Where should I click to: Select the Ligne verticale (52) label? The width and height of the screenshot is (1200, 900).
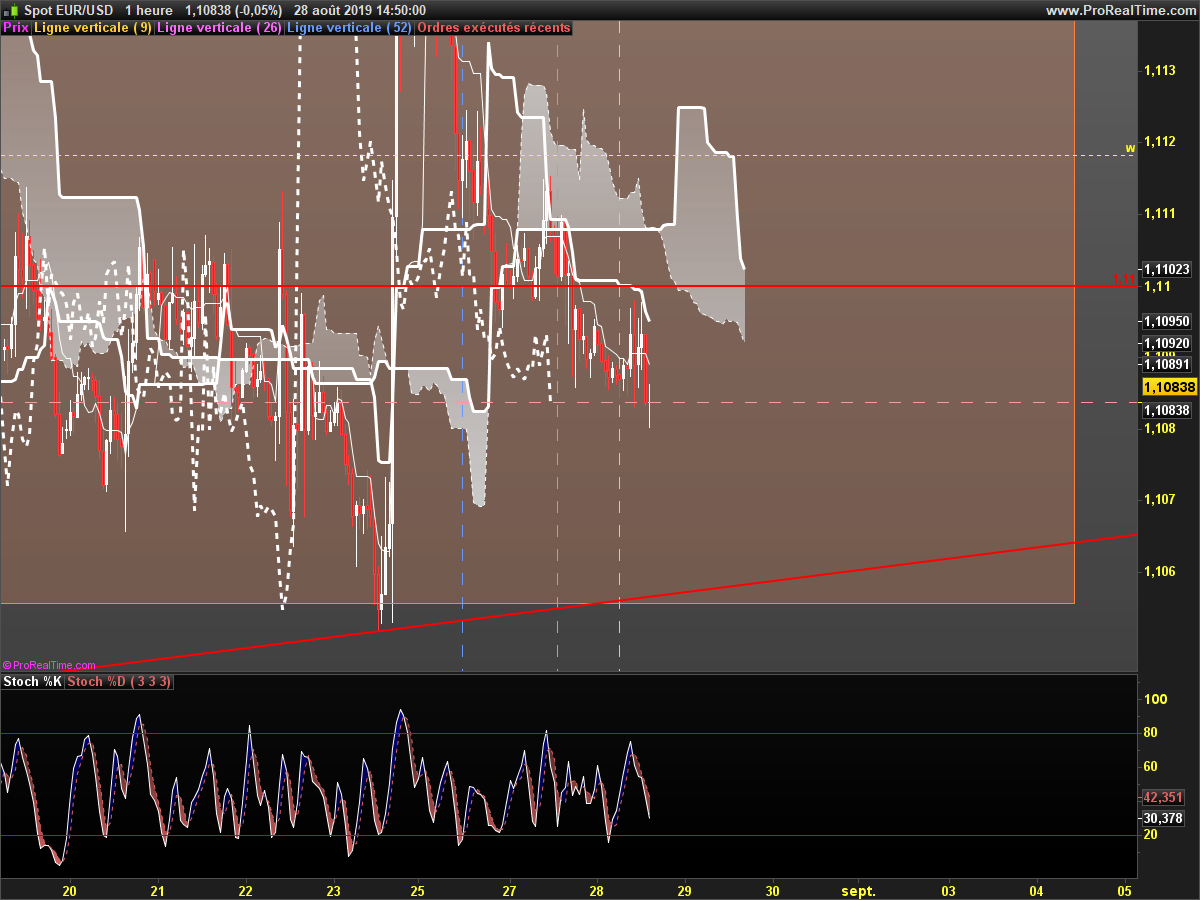tap(349, 28)
